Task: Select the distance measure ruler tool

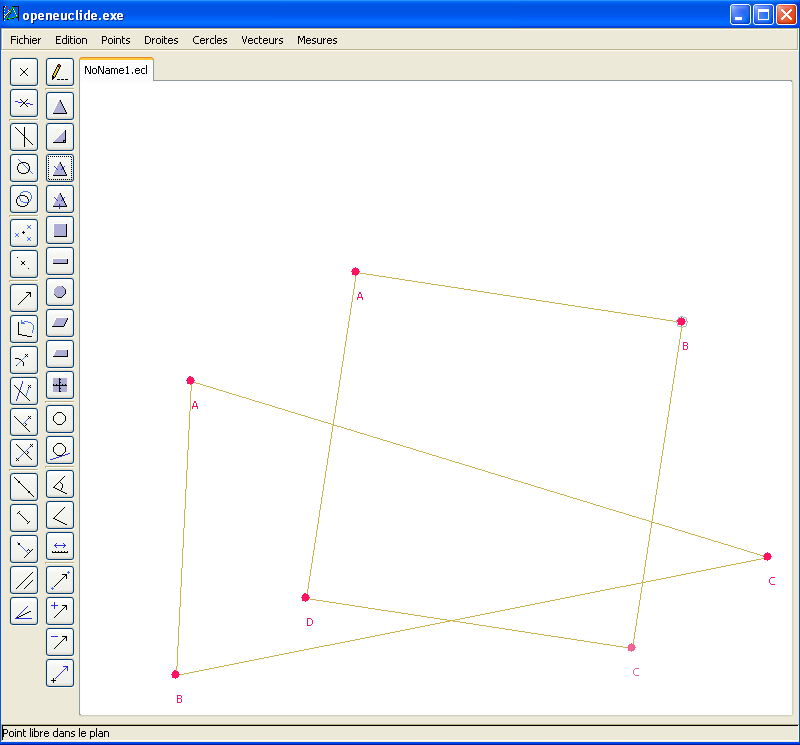Action: coord(60,546)
